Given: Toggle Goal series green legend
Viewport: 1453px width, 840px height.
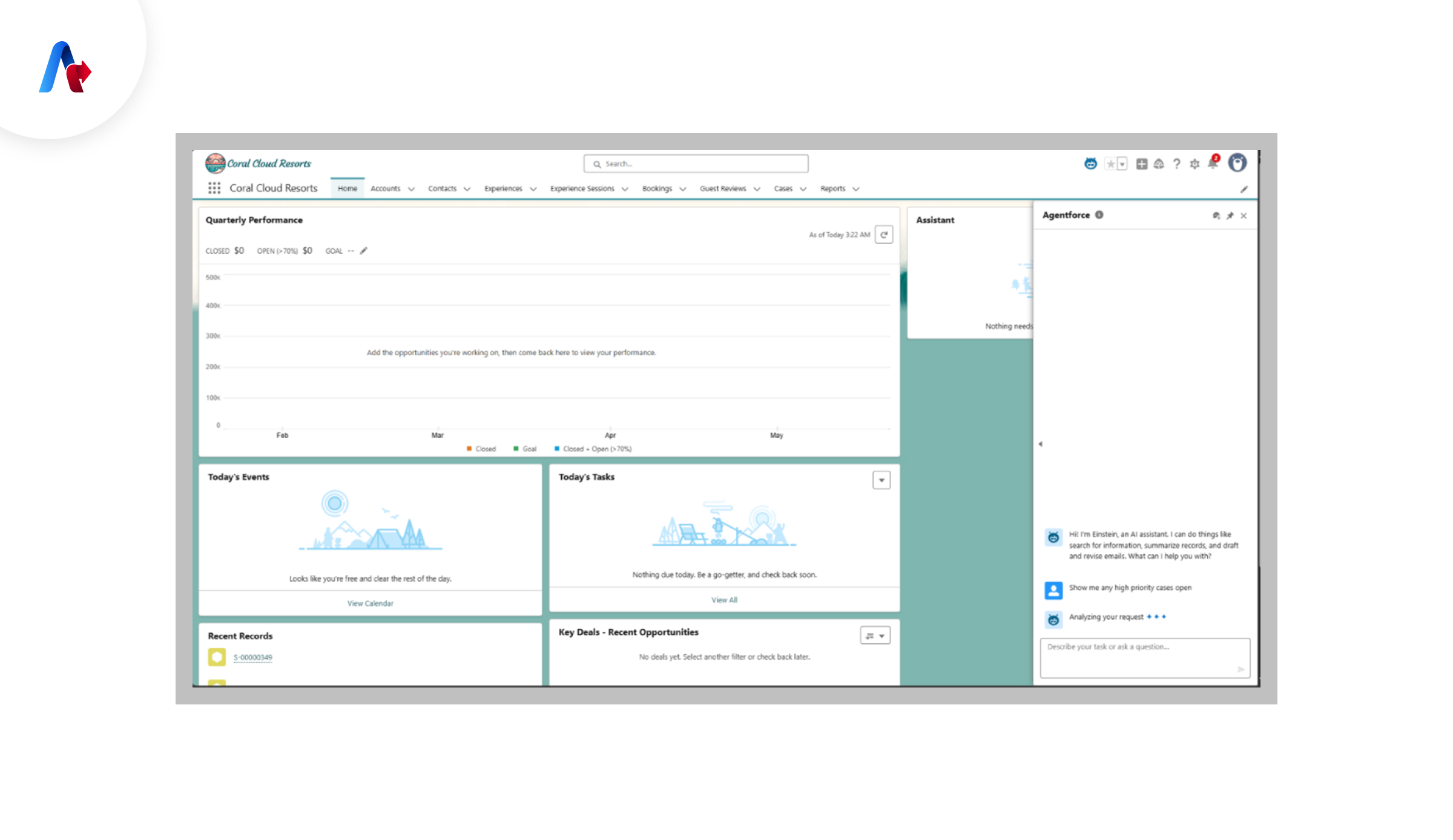Looking at the screenshot, I should click(525, 449).
